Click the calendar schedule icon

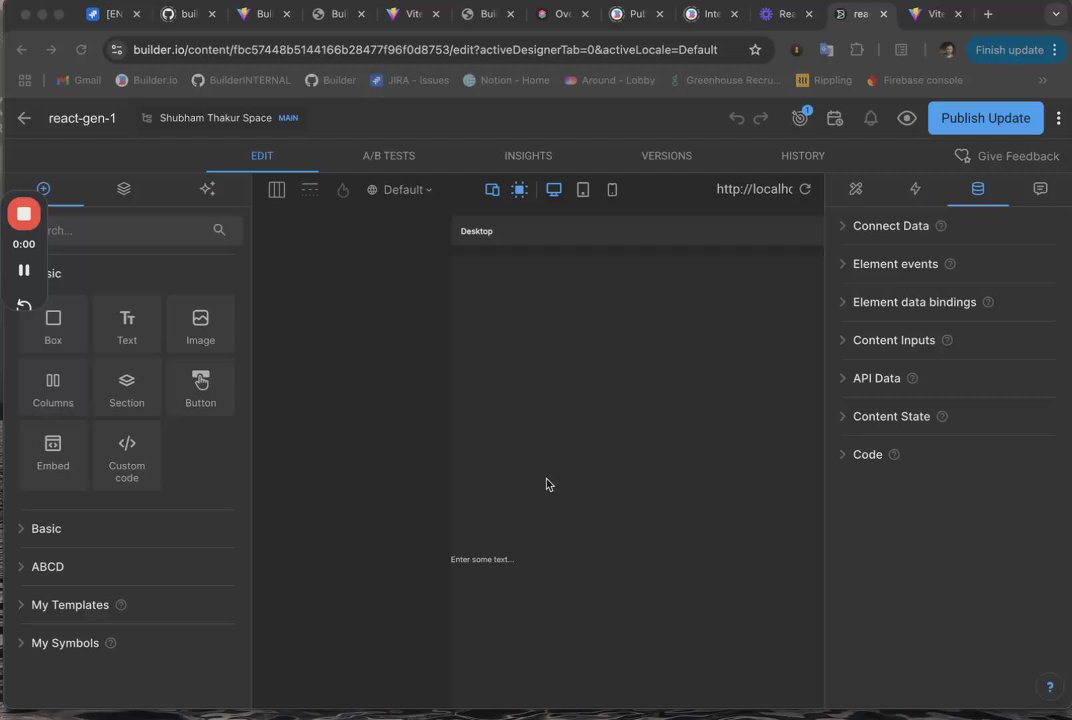(x=835, y=118)
